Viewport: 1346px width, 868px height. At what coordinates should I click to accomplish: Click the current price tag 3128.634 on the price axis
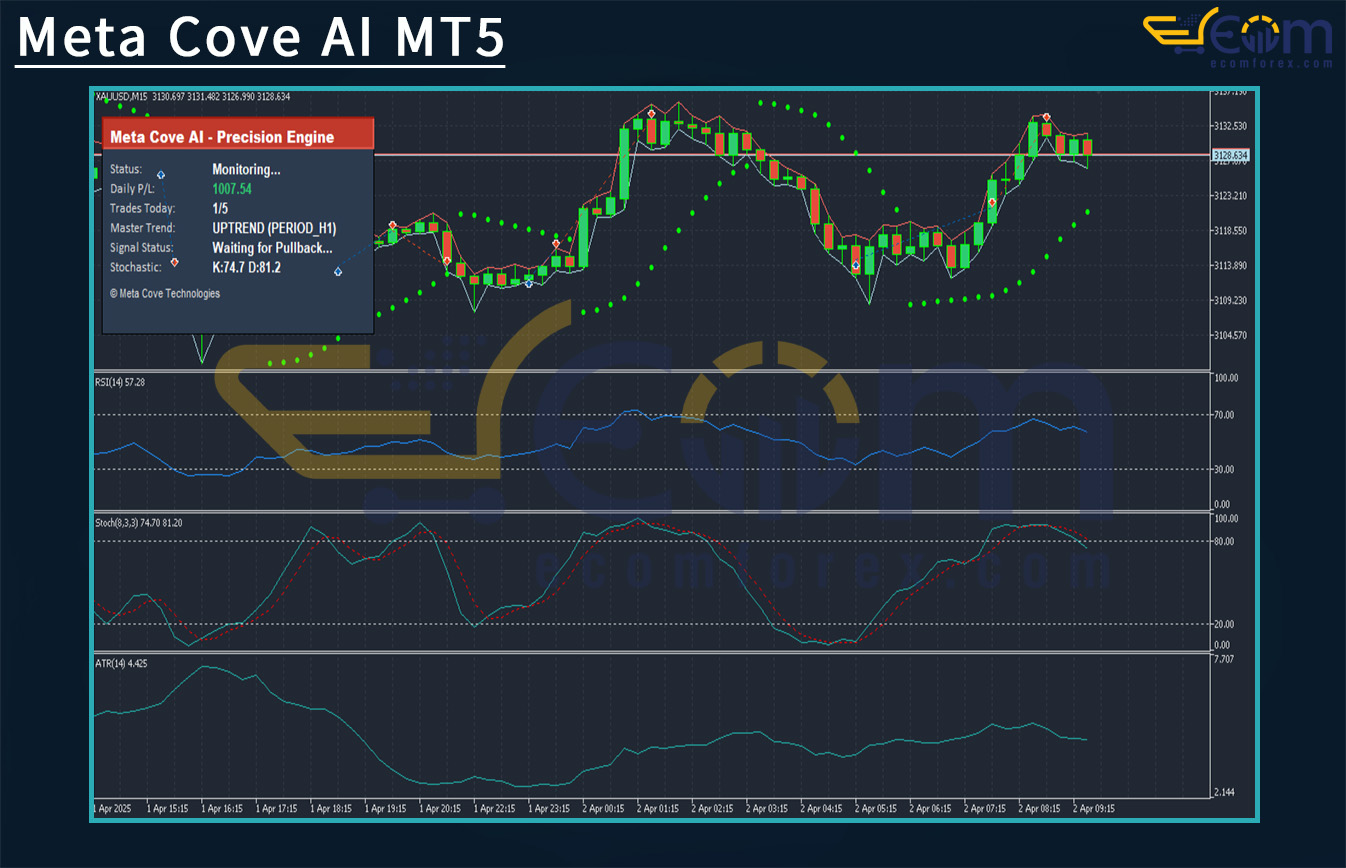[1229, 155]
